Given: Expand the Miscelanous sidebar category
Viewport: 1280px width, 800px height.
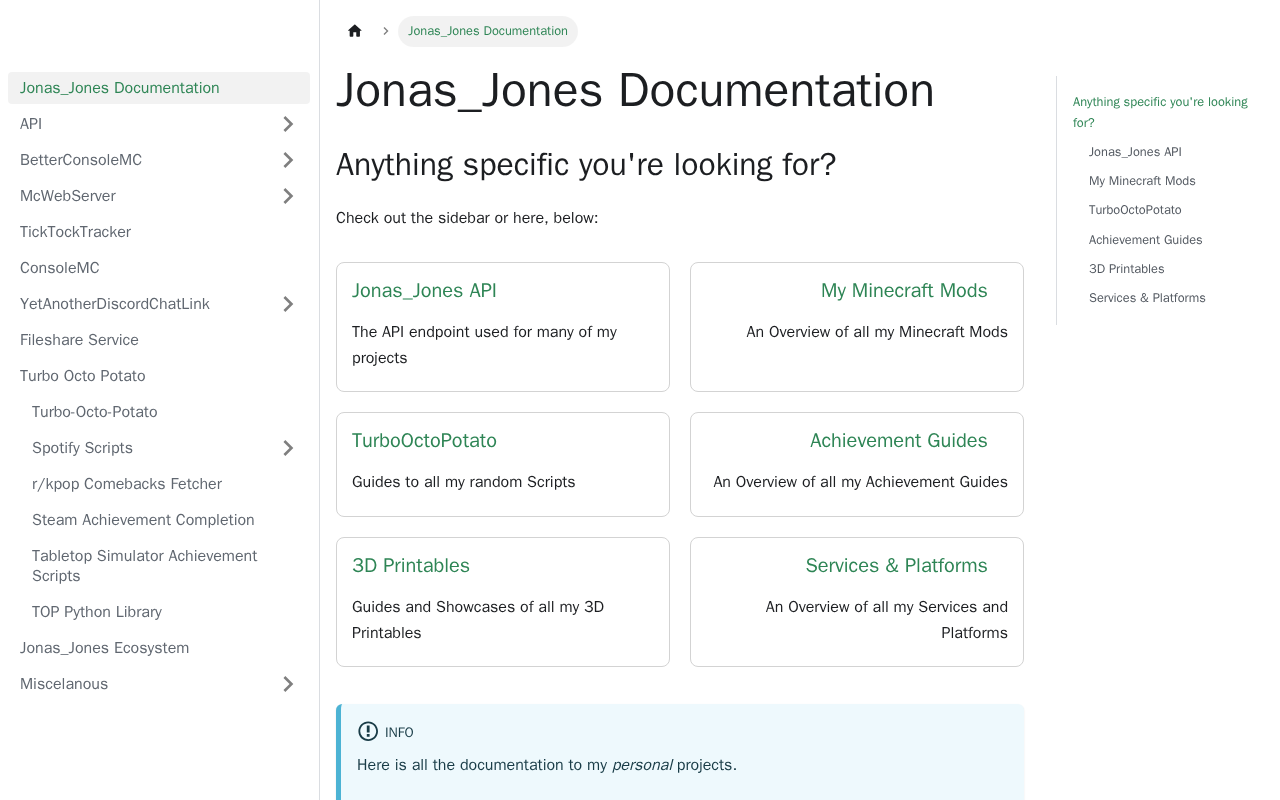Looking at the screenshot, I should point(288,684).
